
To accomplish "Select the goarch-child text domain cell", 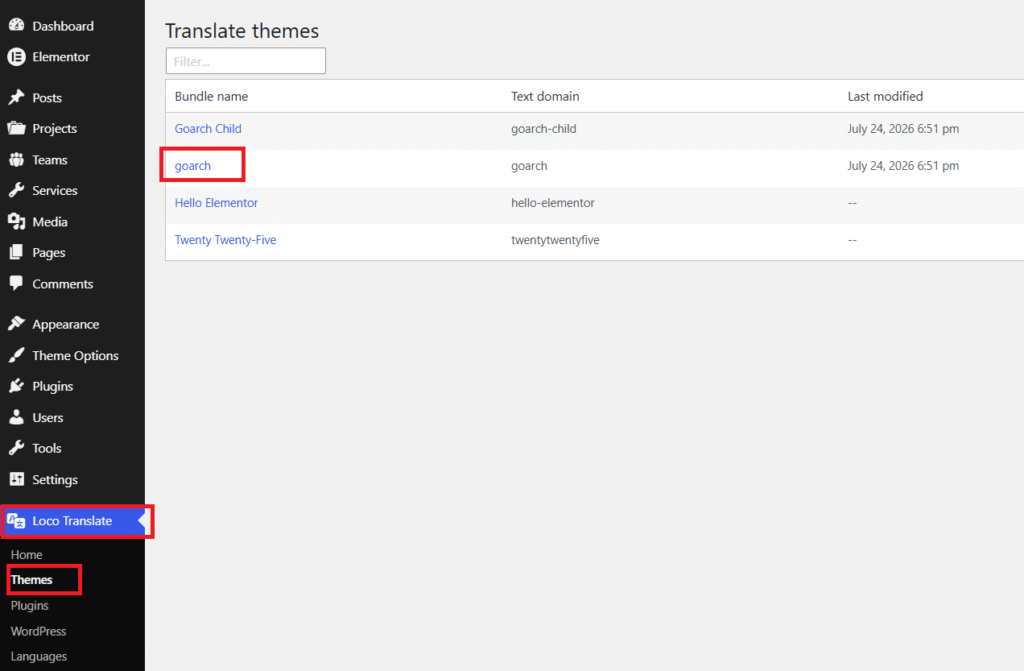I will pyautogui.click(x=544, y=129).
